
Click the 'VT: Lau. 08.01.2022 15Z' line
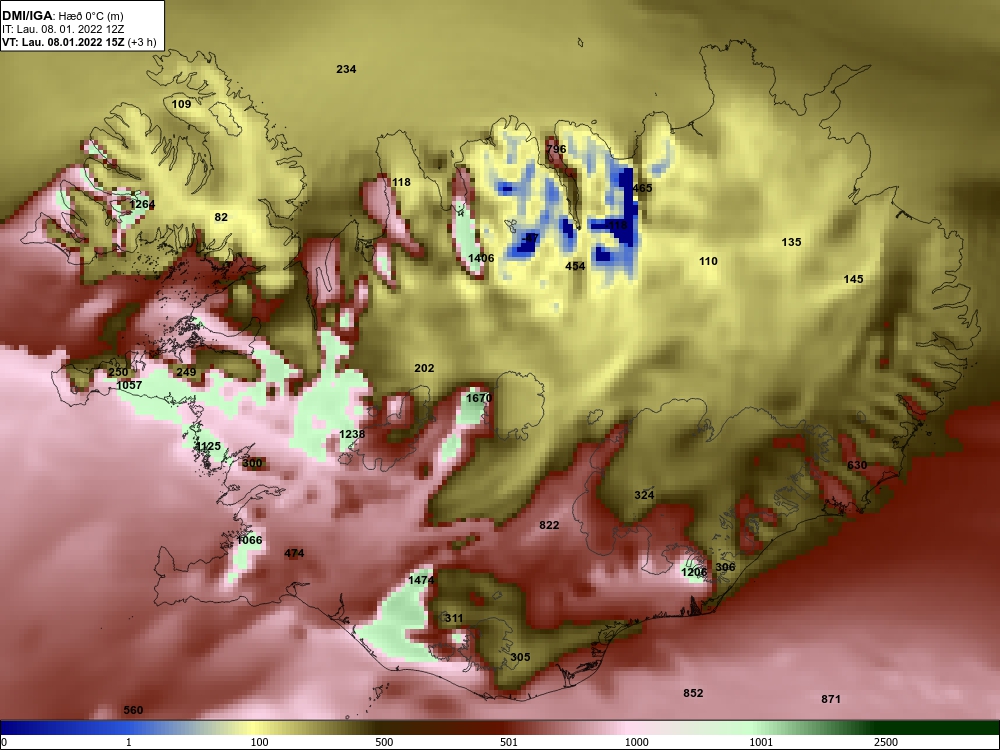(x=79, y=42)
